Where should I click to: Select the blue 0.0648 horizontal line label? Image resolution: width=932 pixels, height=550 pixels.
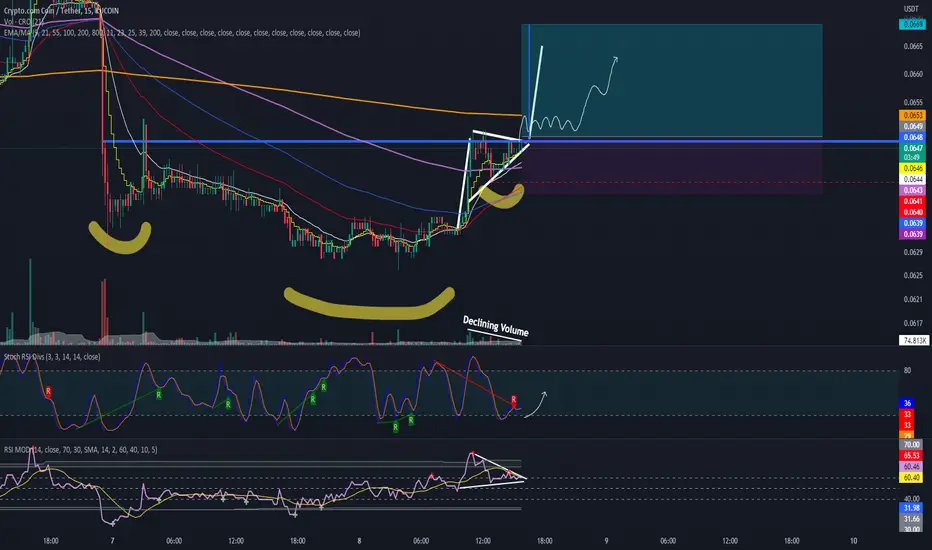[x=912, y=137]
